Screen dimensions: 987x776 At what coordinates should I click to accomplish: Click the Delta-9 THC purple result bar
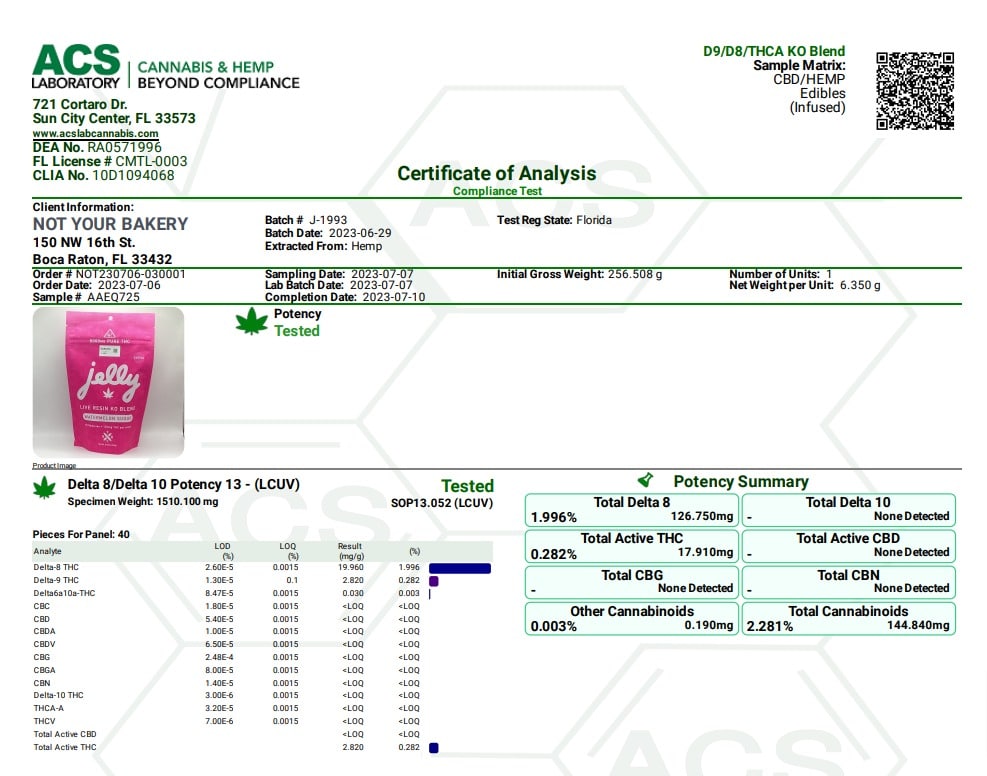[434, 581]
